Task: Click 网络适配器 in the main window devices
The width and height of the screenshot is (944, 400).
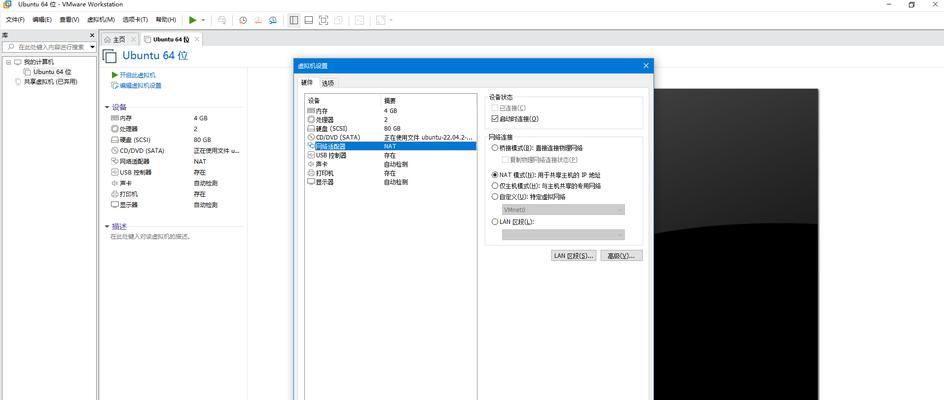Action: point(134,161)
